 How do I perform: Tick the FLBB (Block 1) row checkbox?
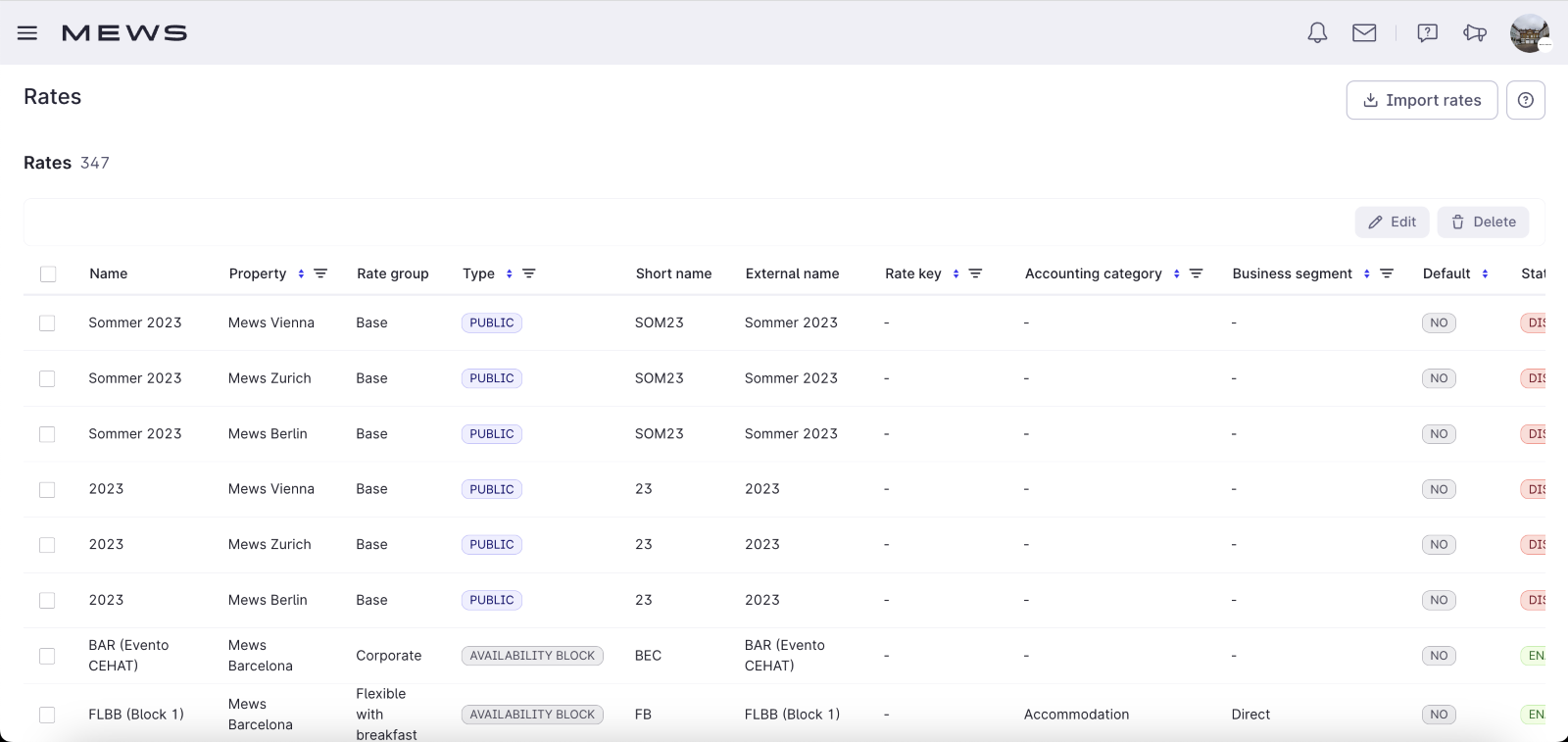[x=47, y=716]
